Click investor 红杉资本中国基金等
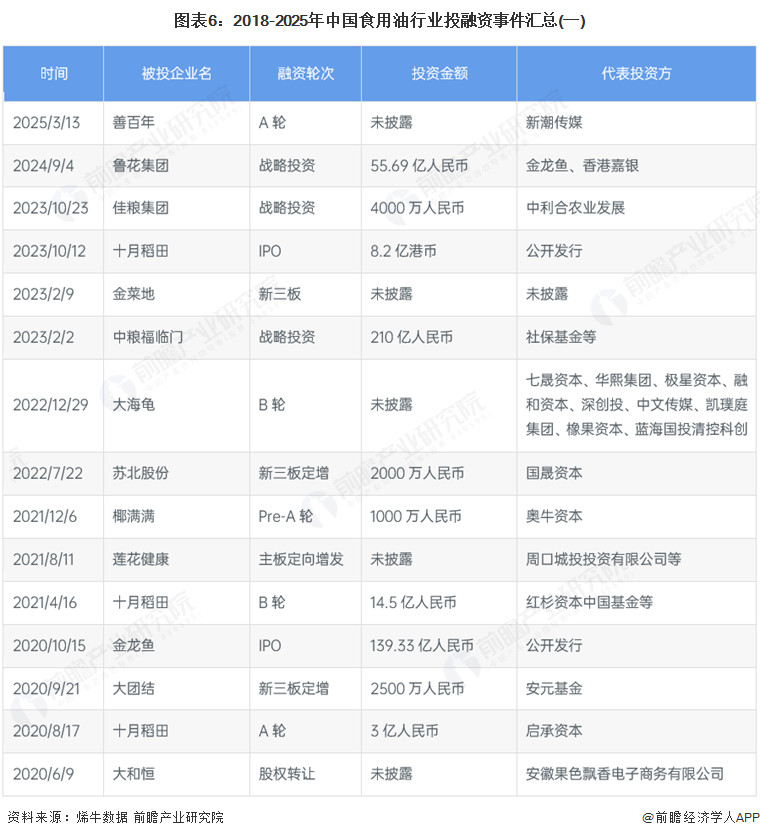 pos(589,603)
